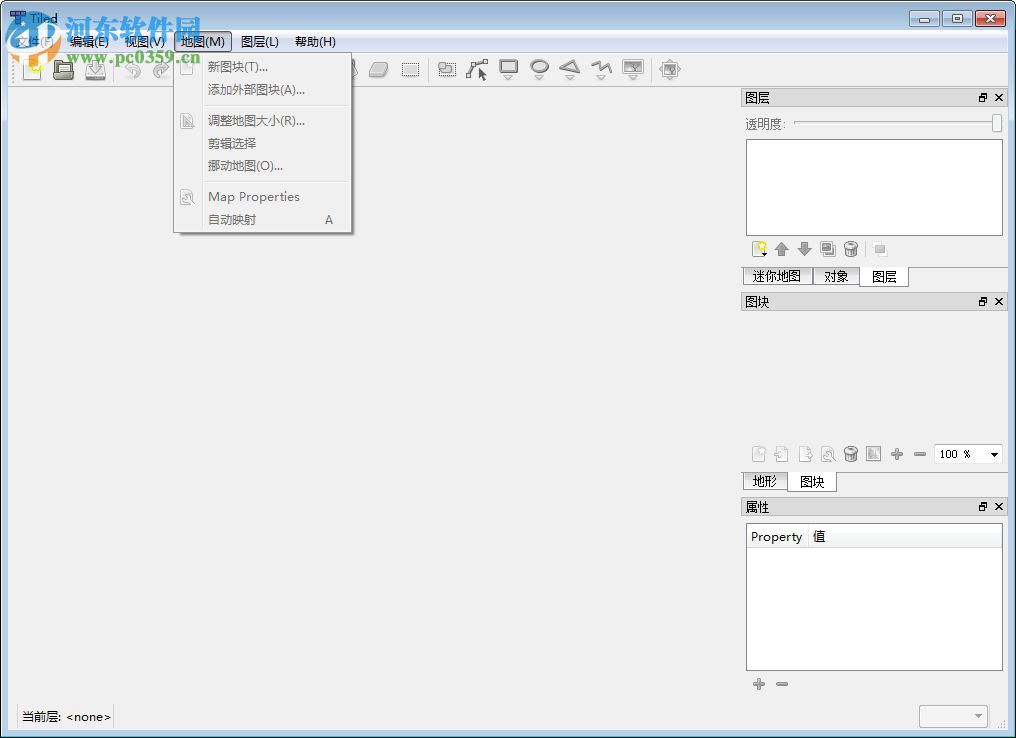Float the 图层 dock panel
The height and width of the screenshot is (738, 1016).
[983, 98]
